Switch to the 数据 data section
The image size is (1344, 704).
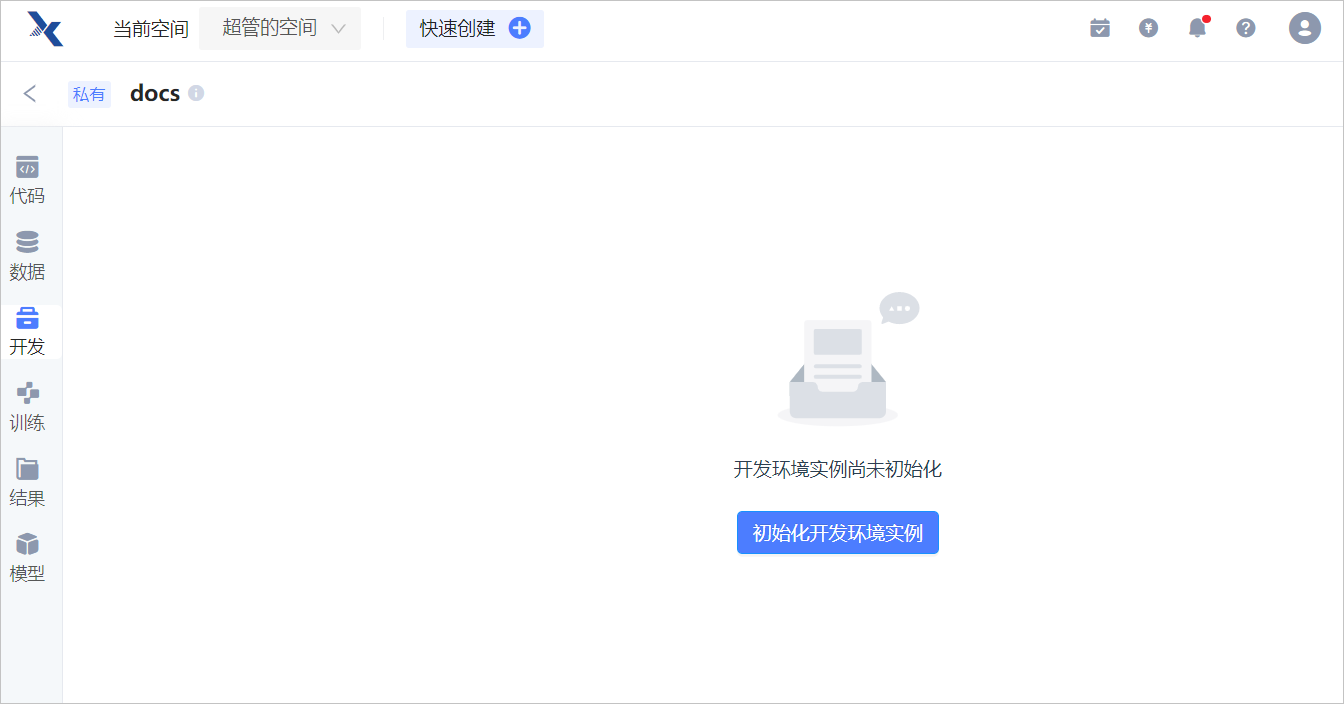(x=28, y=257)
